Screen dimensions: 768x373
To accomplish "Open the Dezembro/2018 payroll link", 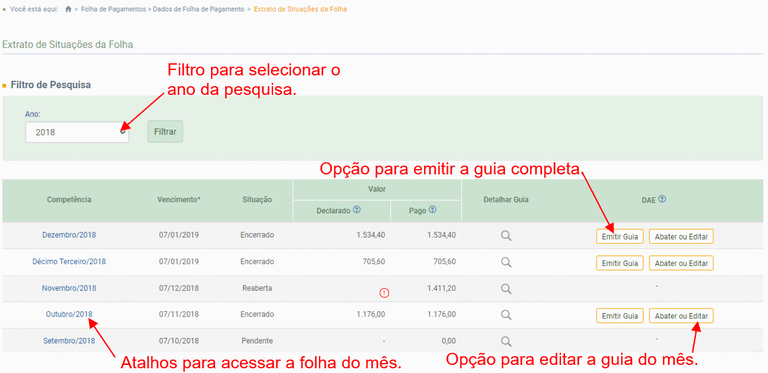I will coord(69,235).
